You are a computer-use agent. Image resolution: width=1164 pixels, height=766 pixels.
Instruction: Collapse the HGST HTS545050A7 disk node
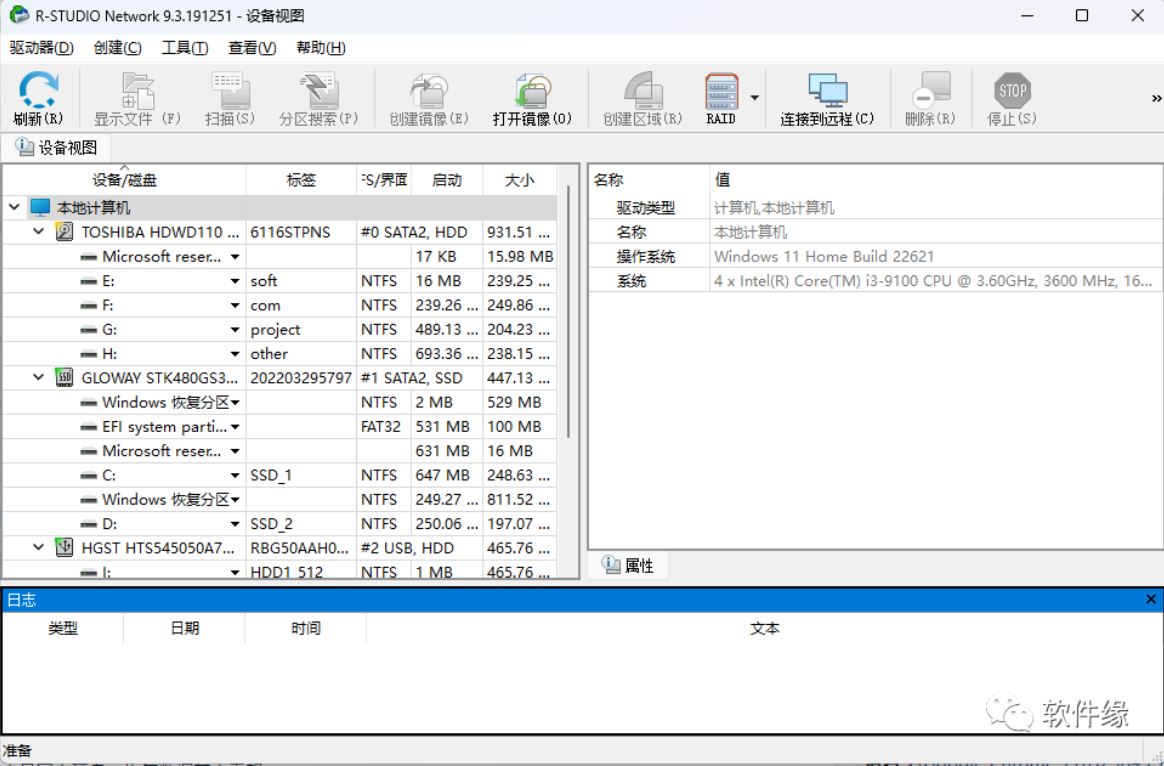[39, 548]
